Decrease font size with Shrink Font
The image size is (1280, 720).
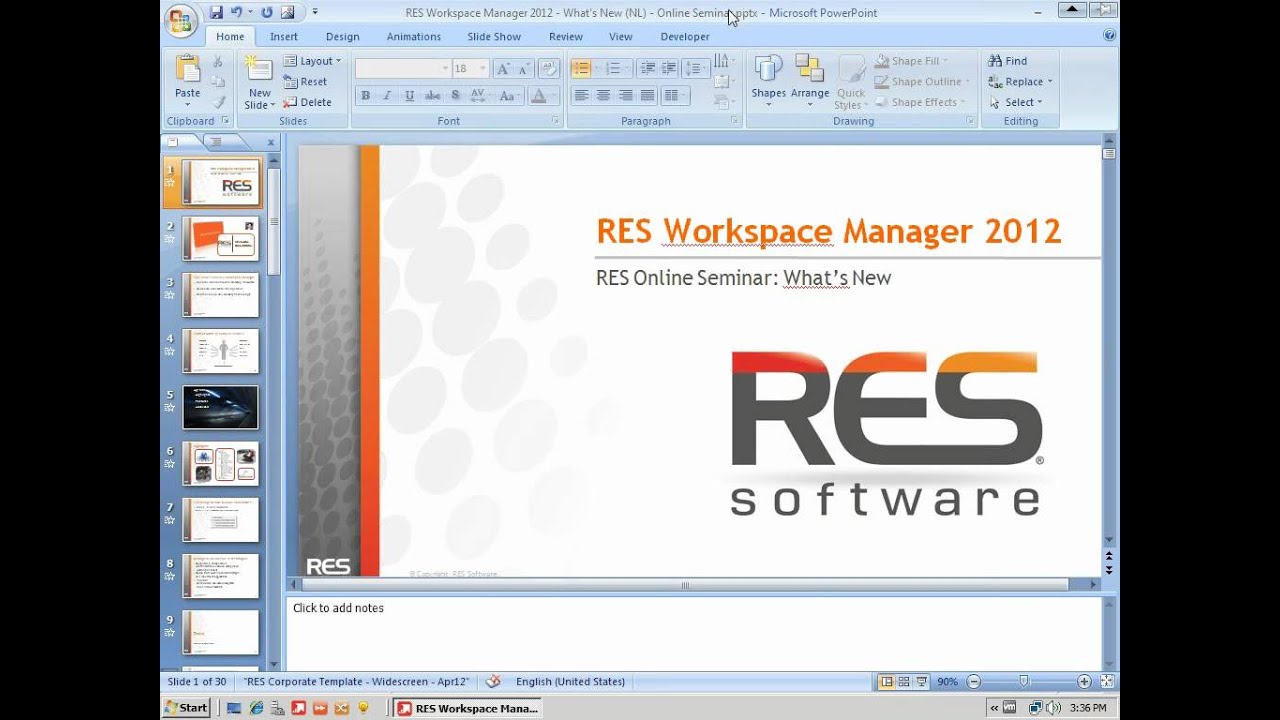coord(524,69)
